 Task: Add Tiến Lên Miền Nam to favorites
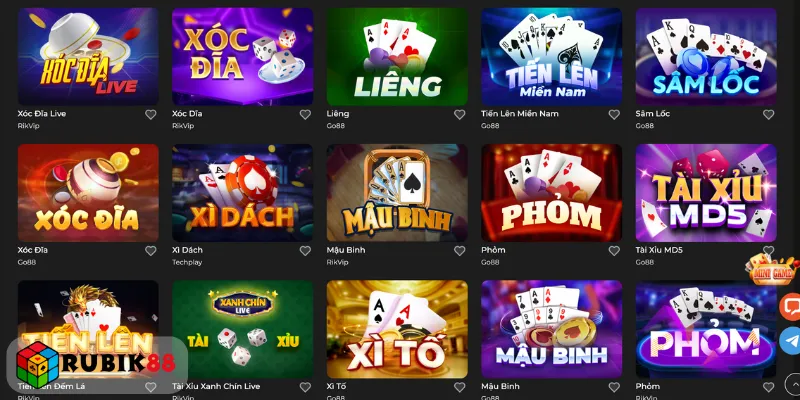[x=614, y=115]
